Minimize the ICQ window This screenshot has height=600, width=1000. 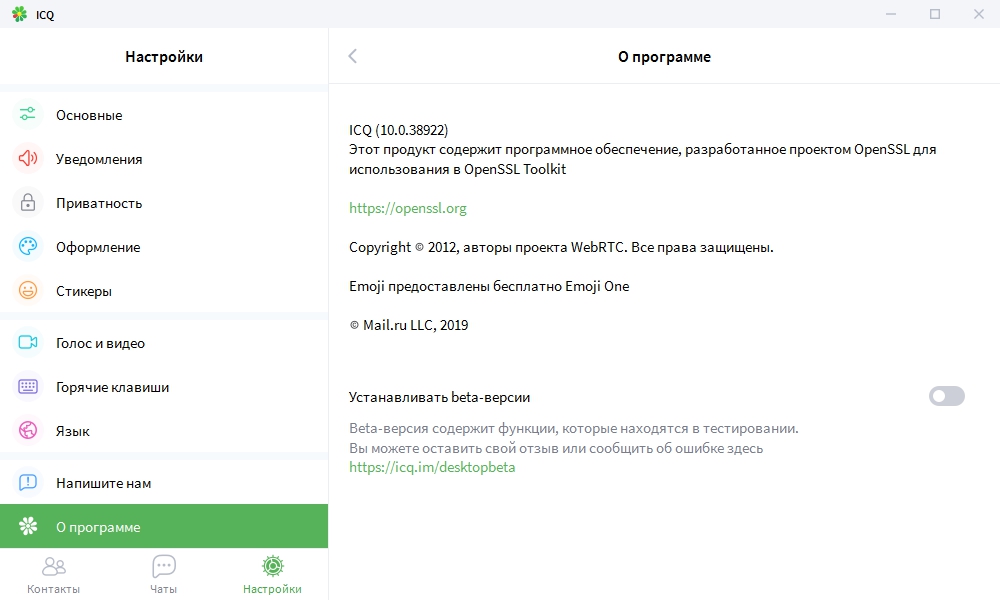point(891,14)
